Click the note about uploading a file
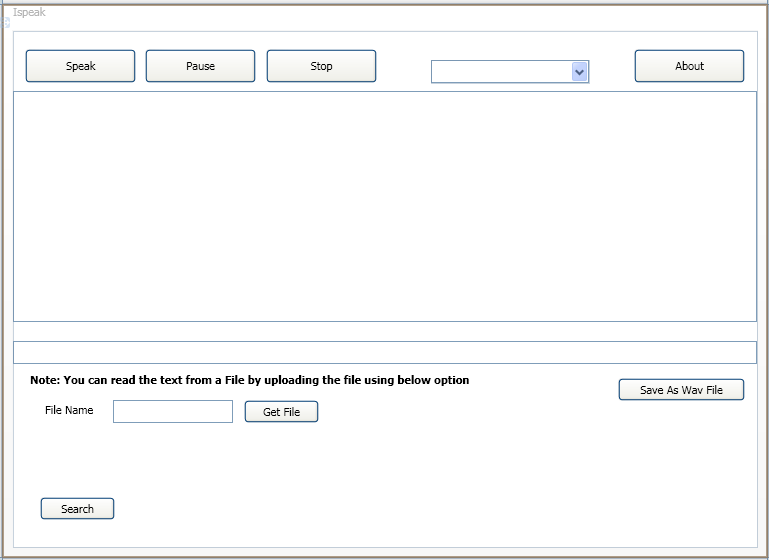 [250, 380]
